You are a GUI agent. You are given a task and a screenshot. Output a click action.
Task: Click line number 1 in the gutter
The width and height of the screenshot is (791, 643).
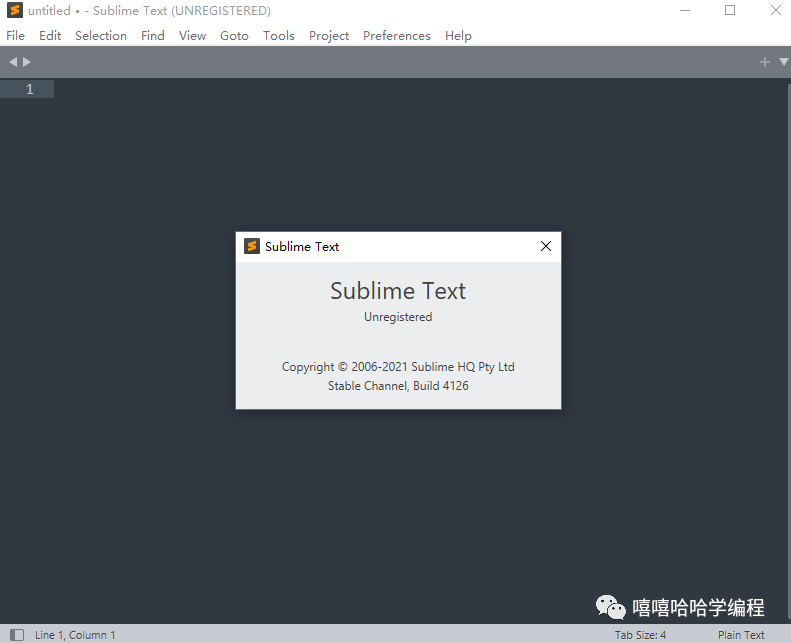29,89
